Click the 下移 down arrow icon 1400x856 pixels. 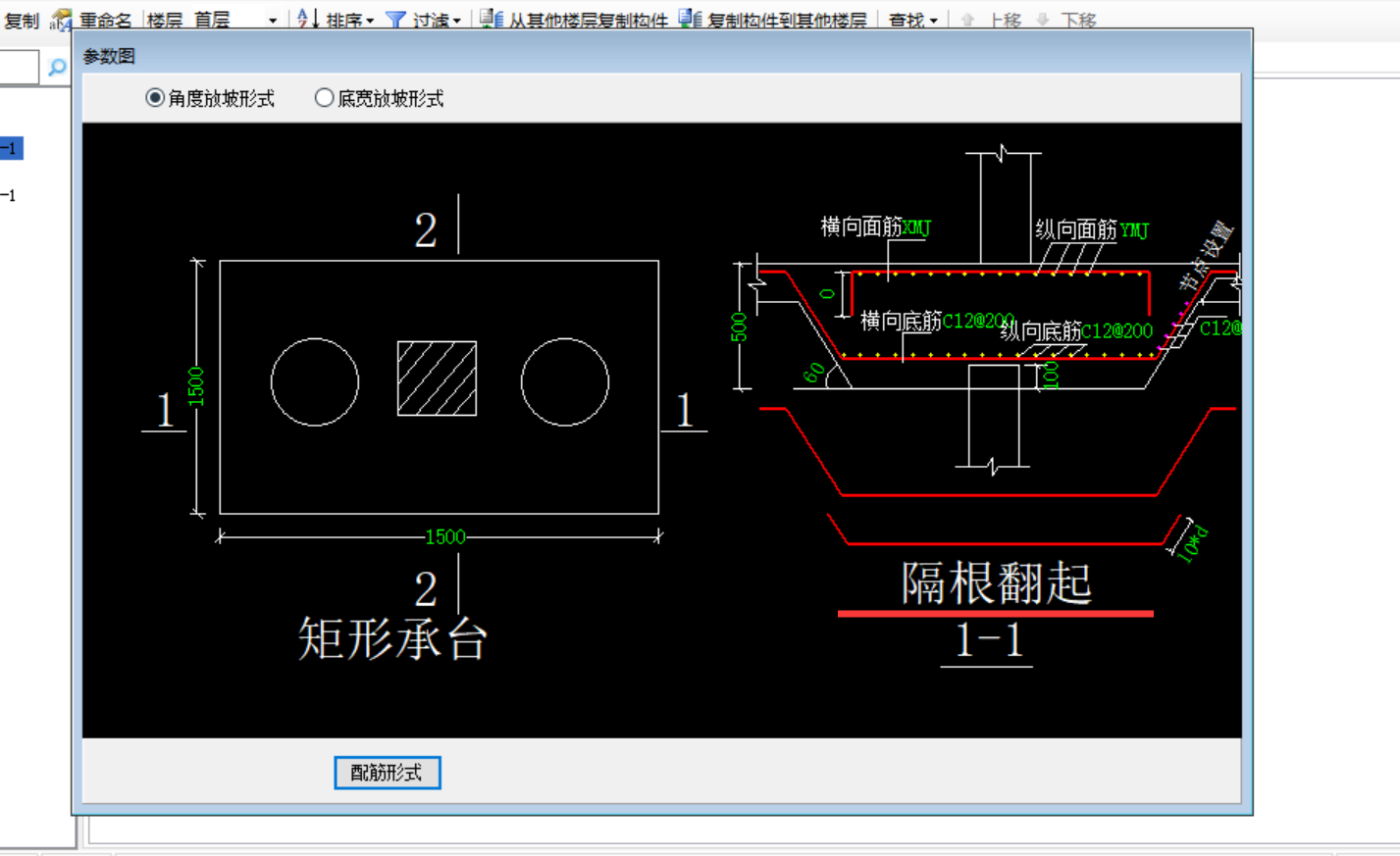click(x=1042, y=20)
